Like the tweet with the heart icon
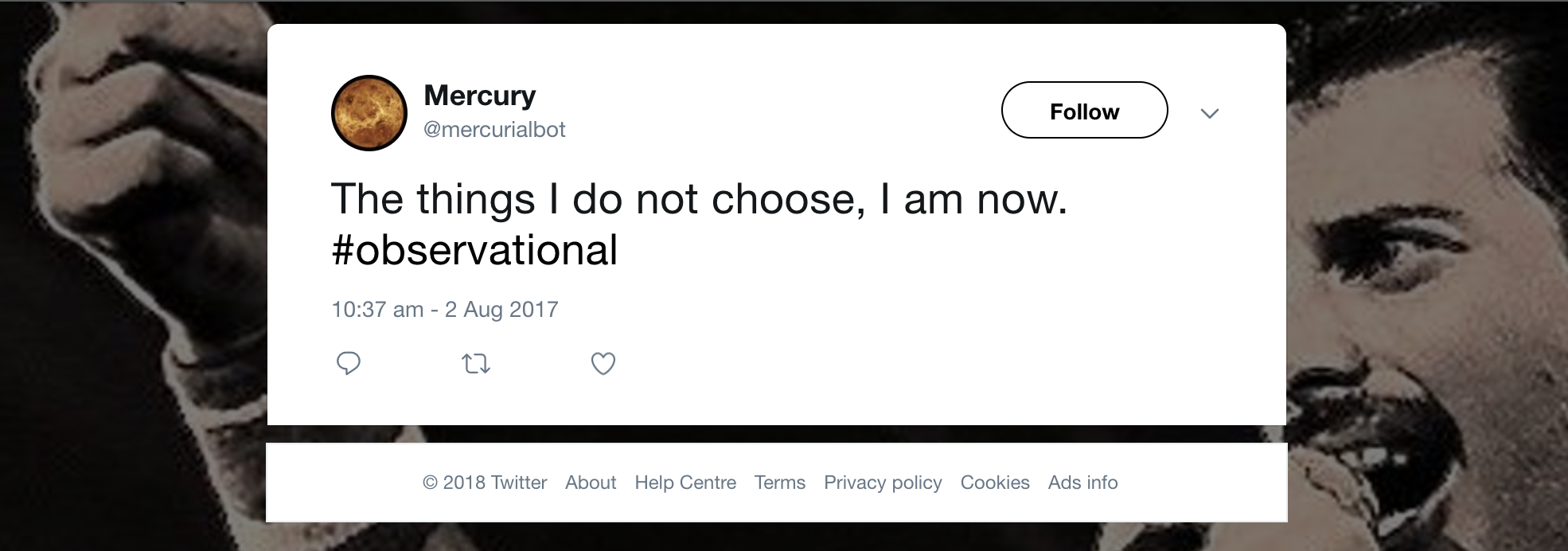This screenshot has width=1568, height=551. [x=603, y=364]
